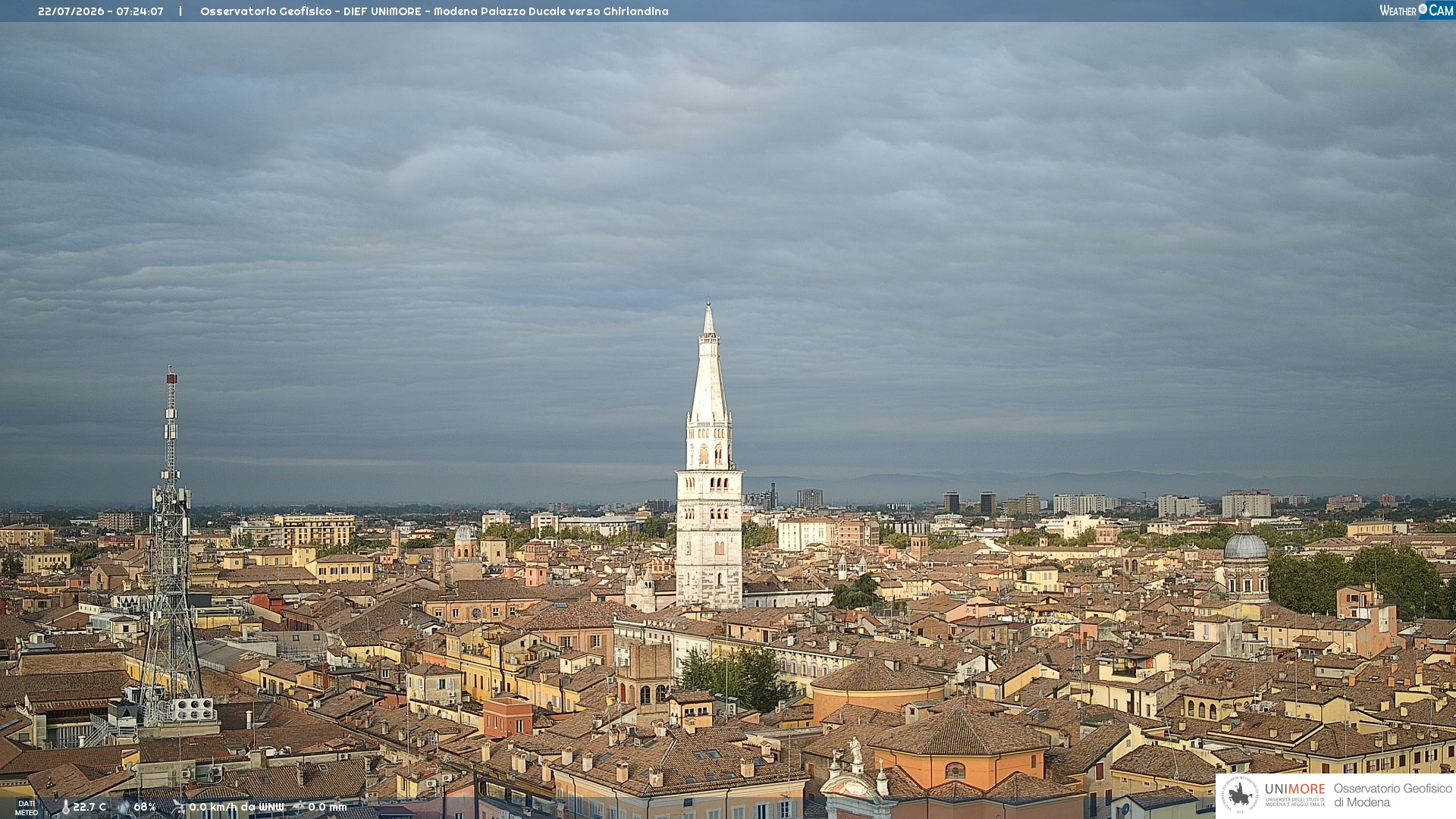
Task: Click the UNIMORE university seal logo
Action: 1240,795
